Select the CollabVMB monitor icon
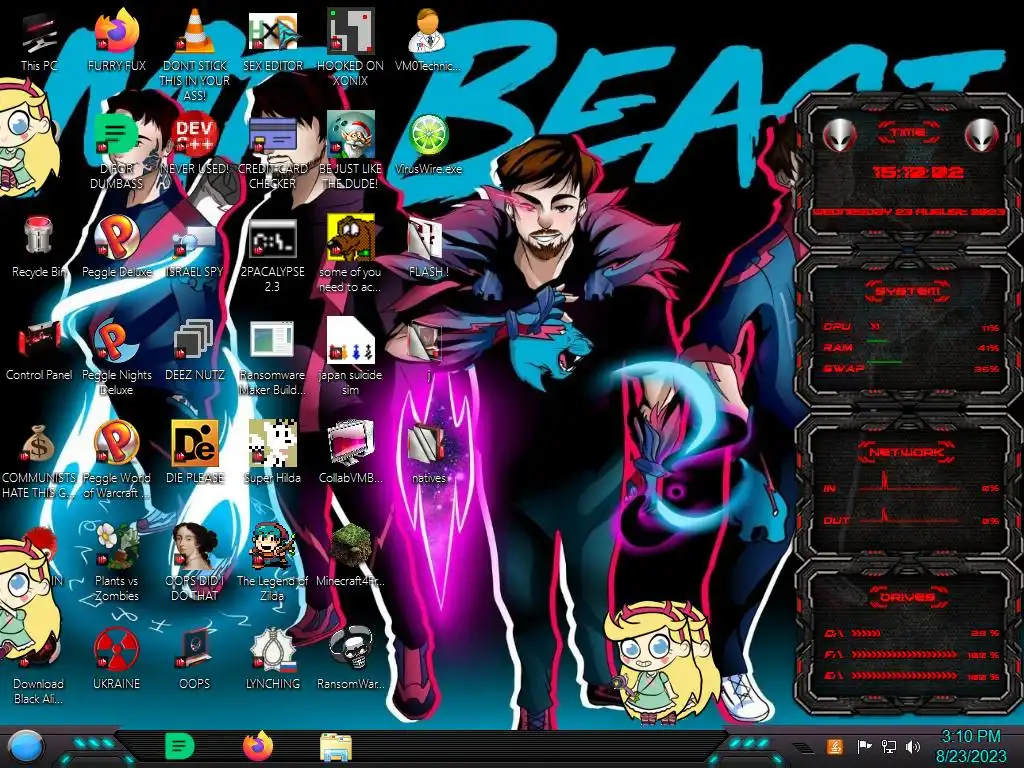The height and width of the screenshot is (768, 1024). pos(350,452)
